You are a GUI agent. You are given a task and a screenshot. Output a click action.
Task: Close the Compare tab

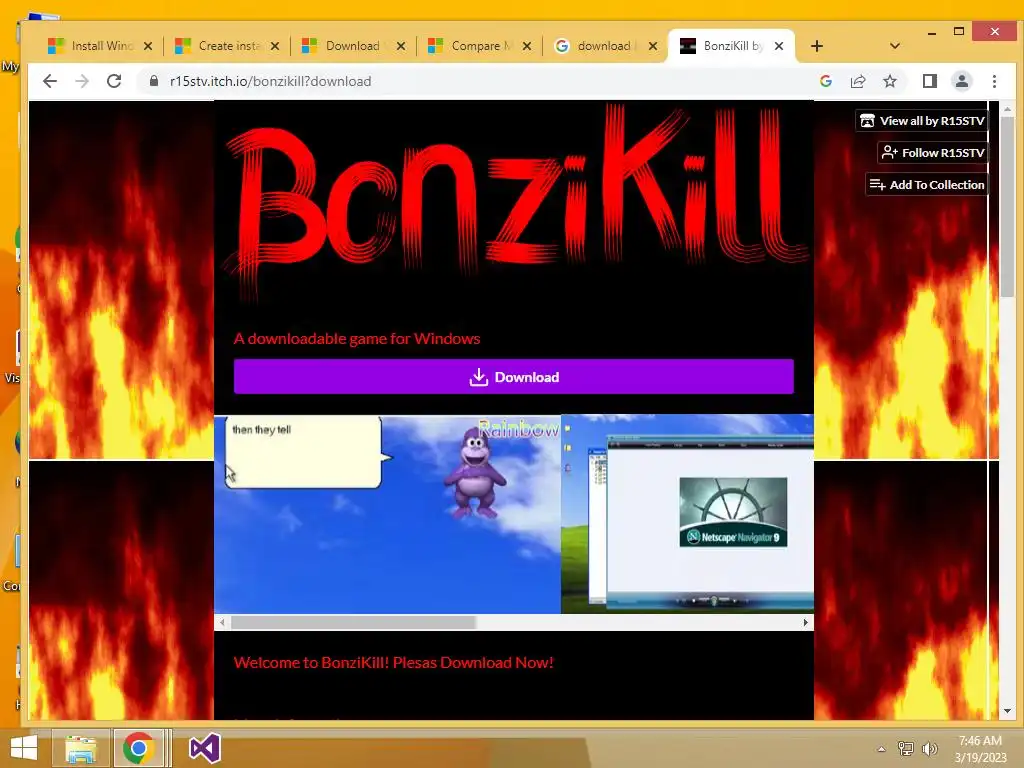pos(527,46)
